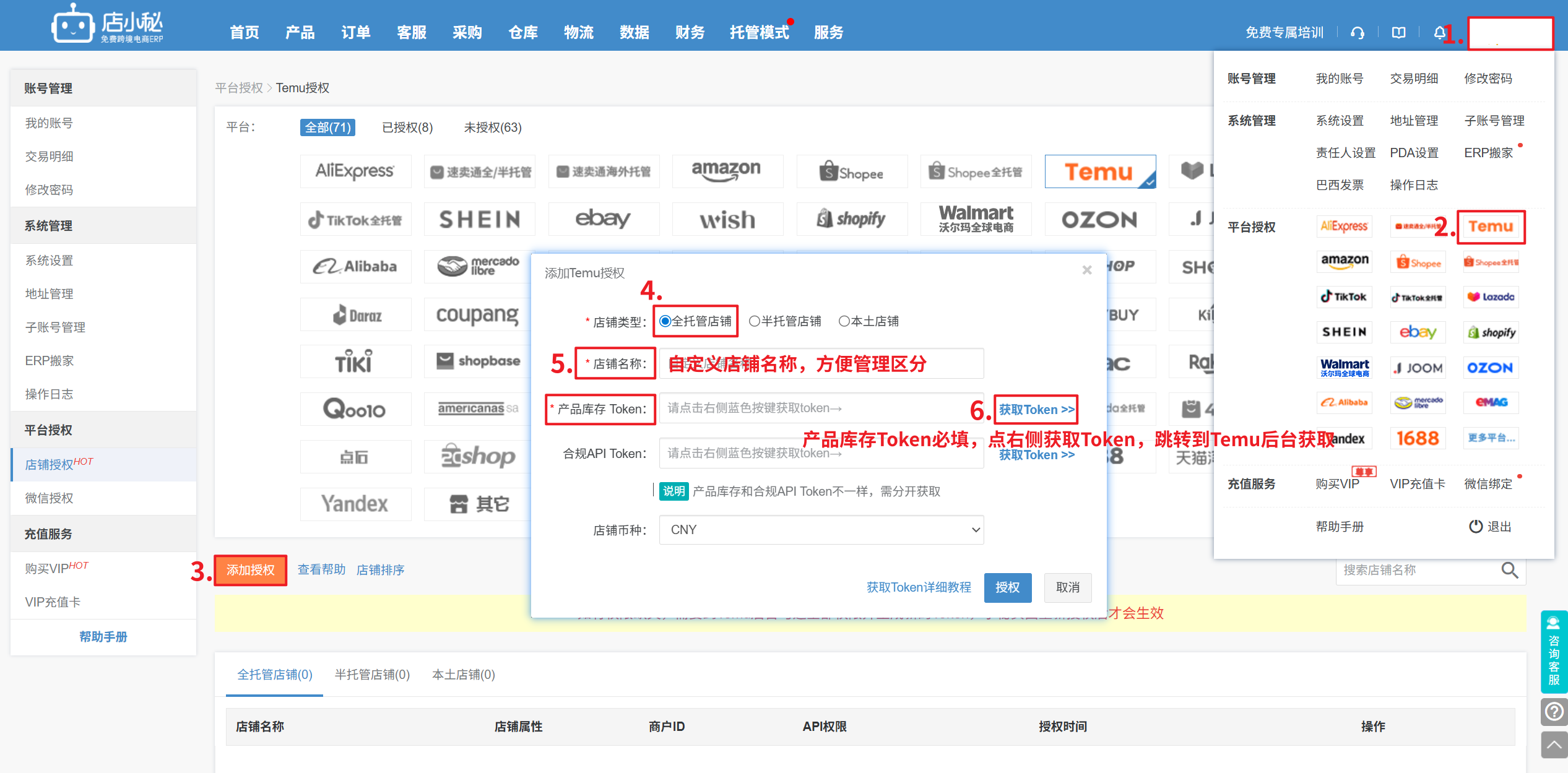
Task: Open the book help guide icon
Action: pyautogui.click(x=1398, y=33)
